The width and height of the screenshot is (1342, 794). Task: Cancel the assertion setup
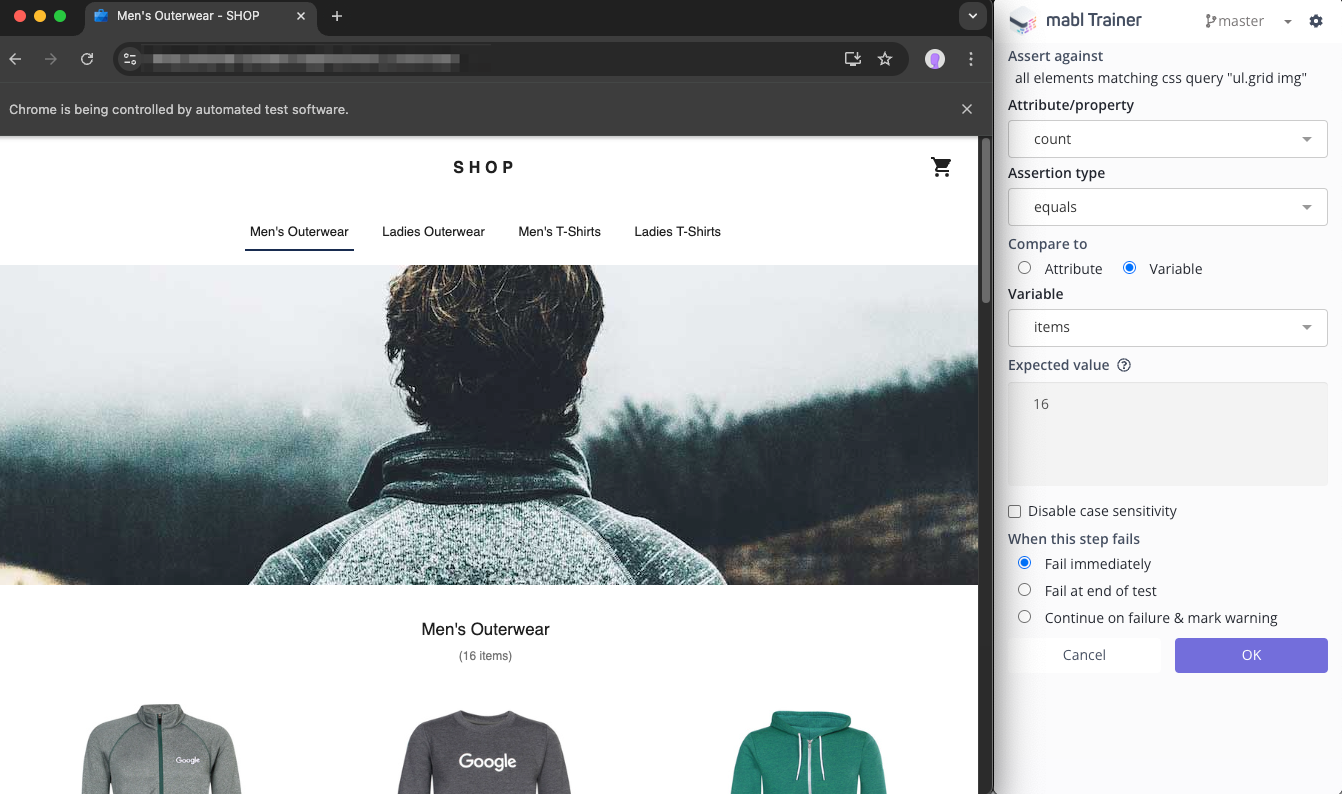[x=1084, y=655]
